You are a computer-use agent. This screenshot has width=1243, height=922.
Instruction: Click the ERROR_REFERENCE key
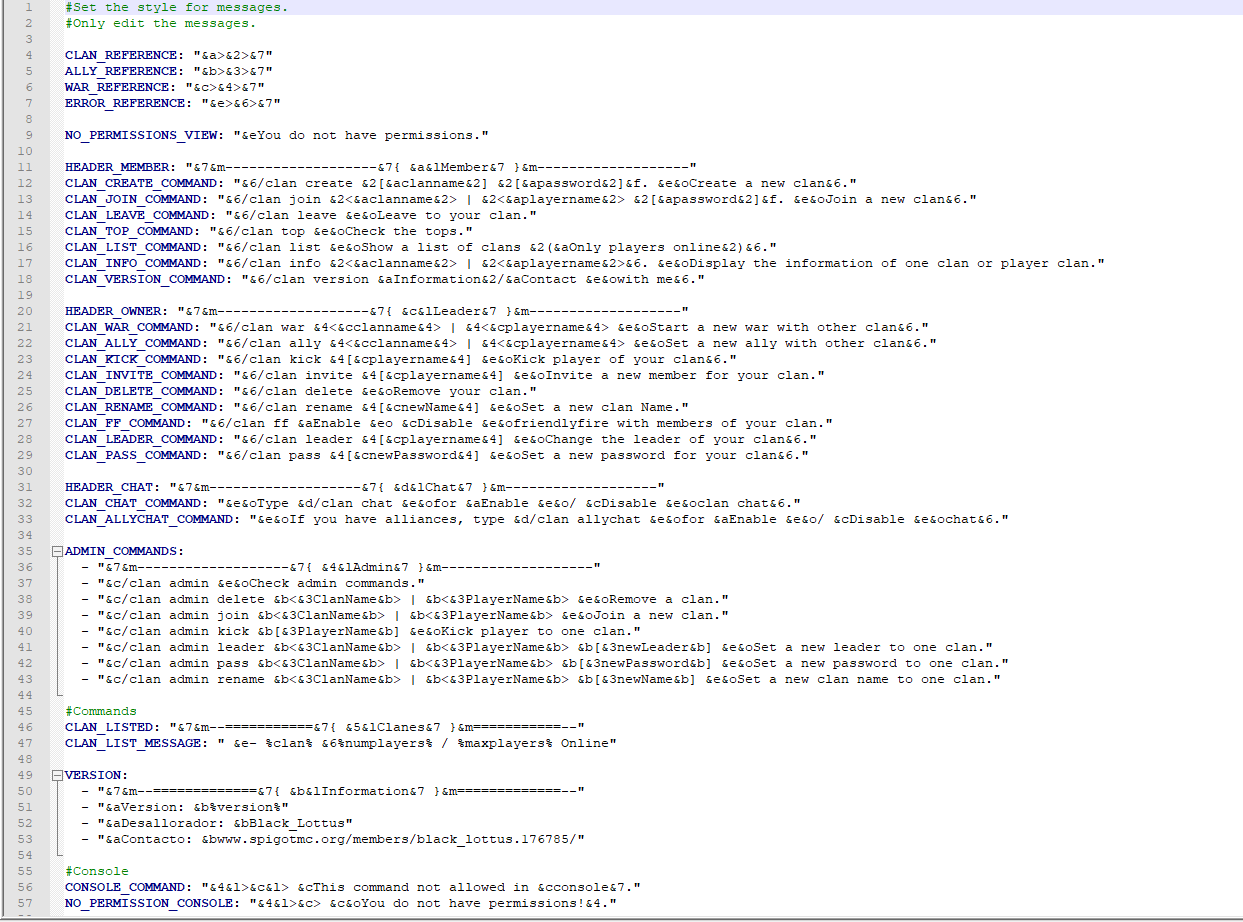point(125,103)
